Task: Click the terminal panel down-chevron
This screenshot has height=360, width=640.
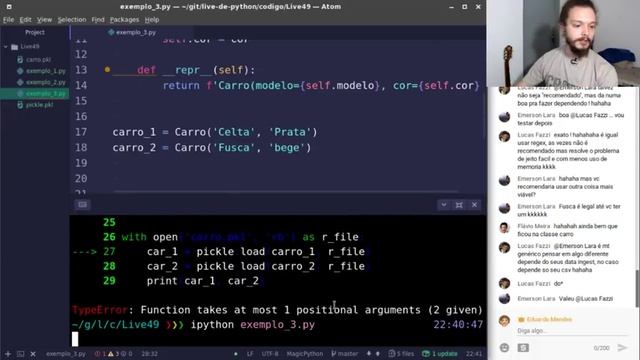Action: point(444,205)
